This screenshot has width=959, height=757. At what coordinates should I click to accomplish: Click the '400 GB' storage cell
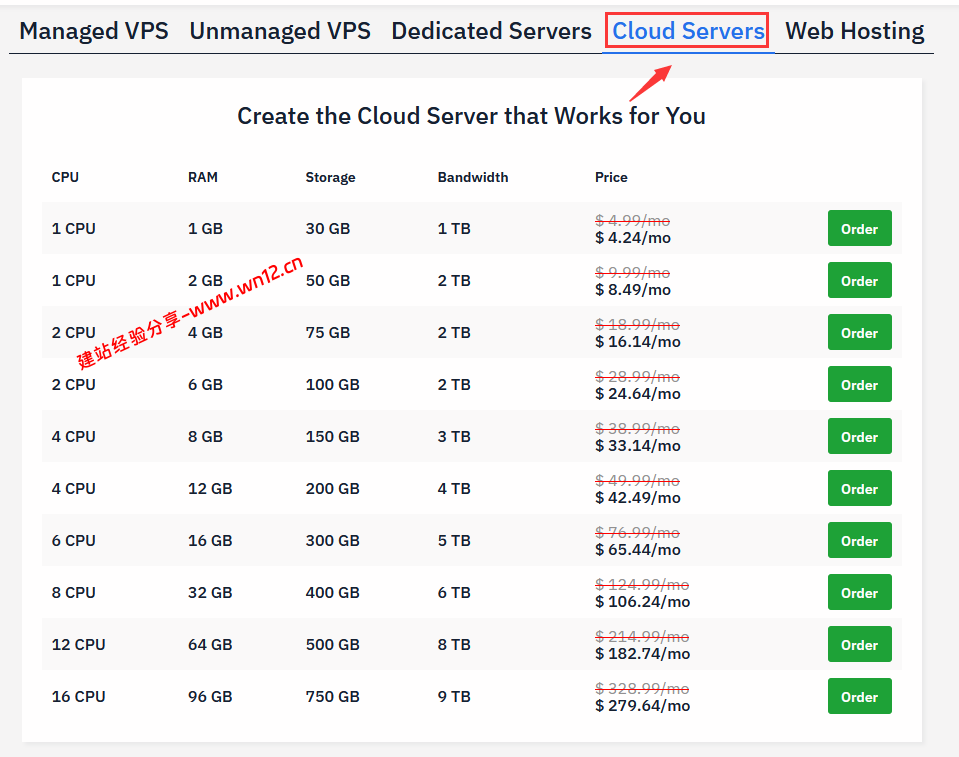coord(332,593)
